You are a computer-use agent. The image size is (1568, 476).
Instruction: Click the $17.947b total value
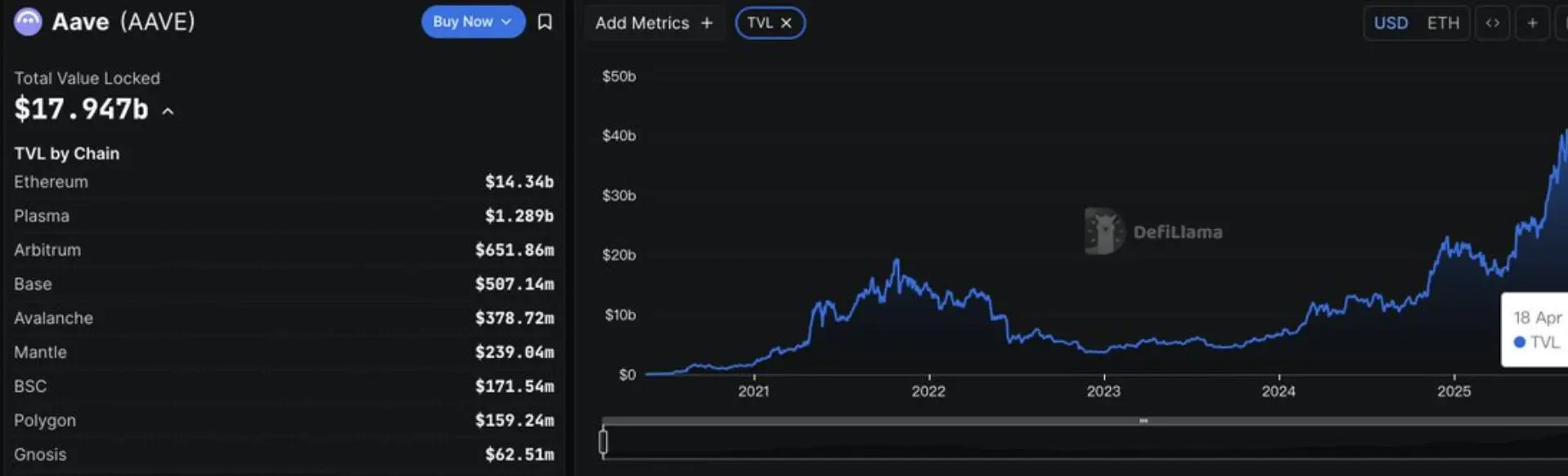81,109
